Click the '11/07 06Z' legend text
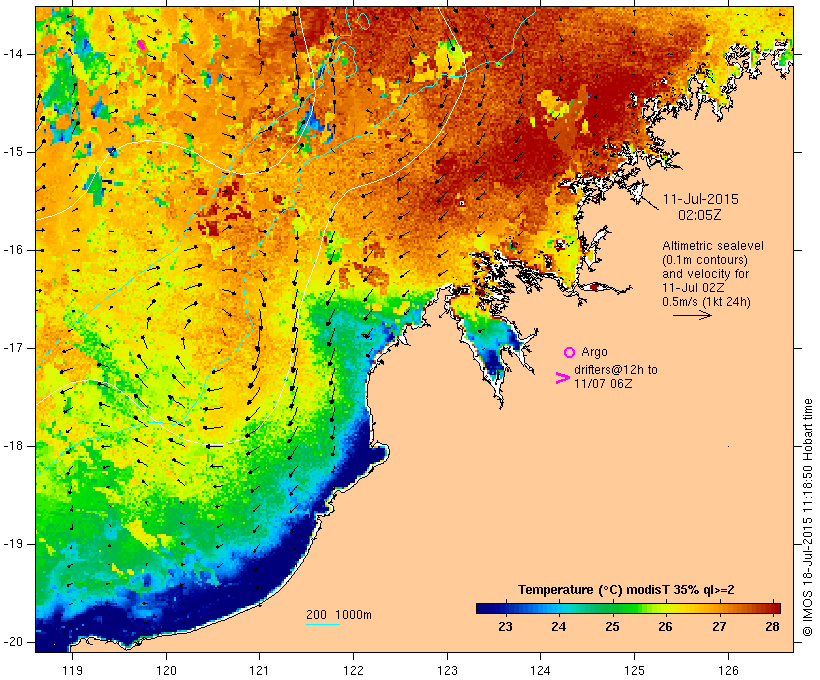The height and width of the screenshot is (680, 820). coord(603,383)
